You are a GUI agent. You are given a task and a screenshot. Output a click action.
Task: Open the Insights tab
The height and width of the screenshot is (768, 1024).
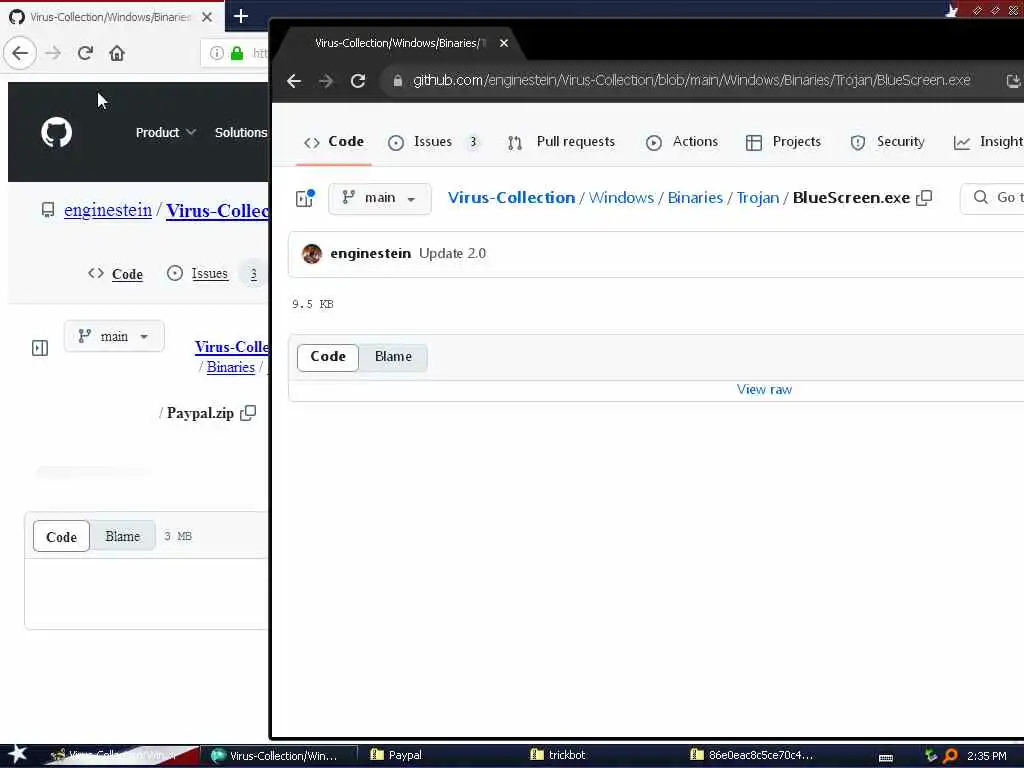point(989,142)
